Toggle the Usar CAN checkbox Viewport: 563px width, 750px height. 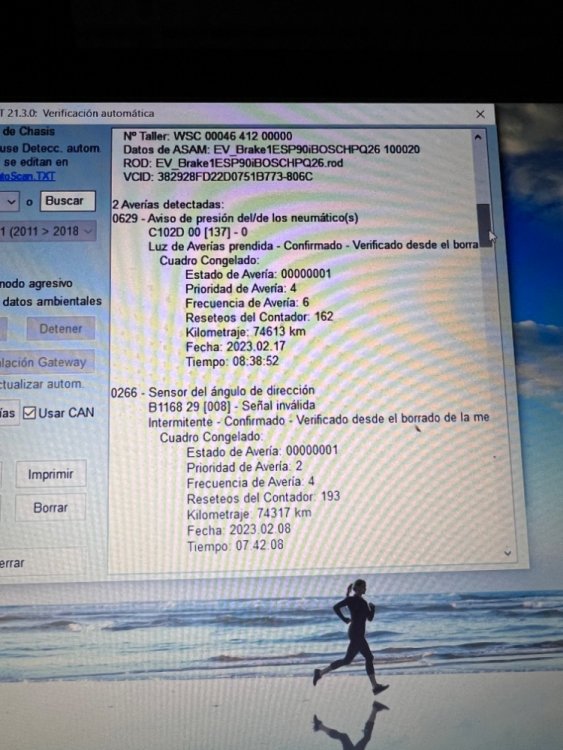click(x=30, y=413)
